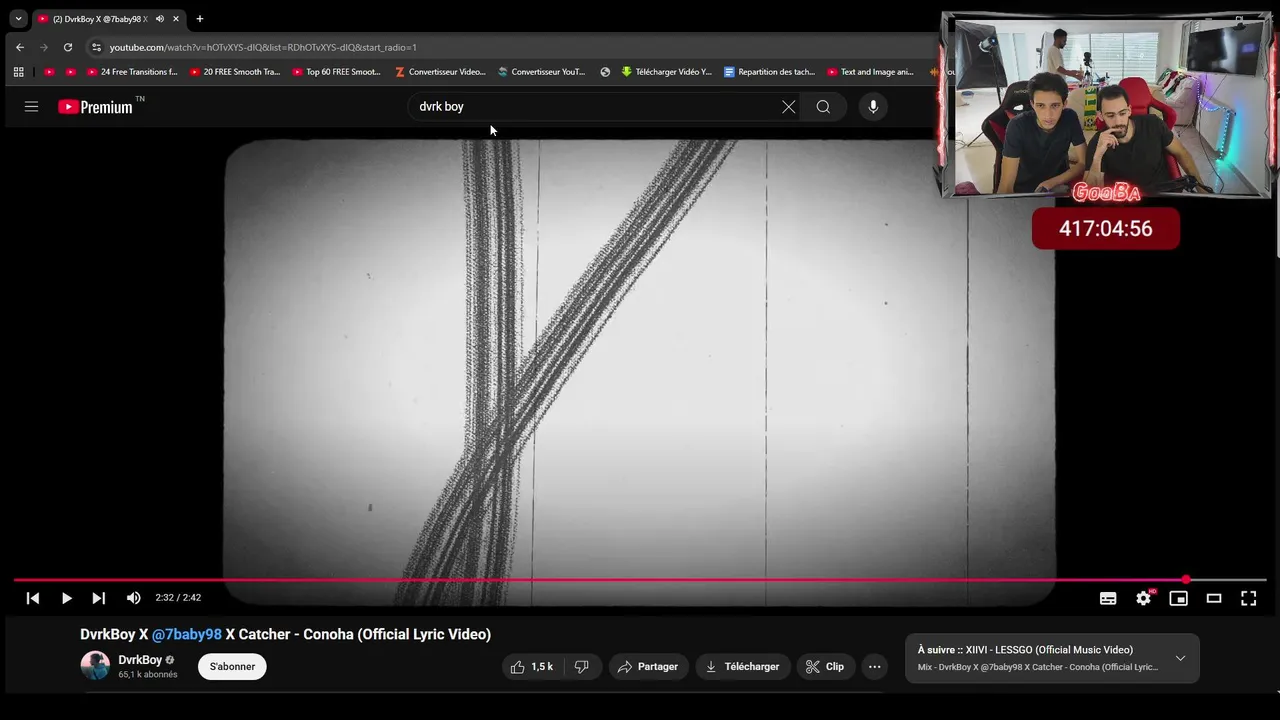Reload the page
This screenshot has height=720, width=1280.
pyautogui.click(x=67, y=47)
